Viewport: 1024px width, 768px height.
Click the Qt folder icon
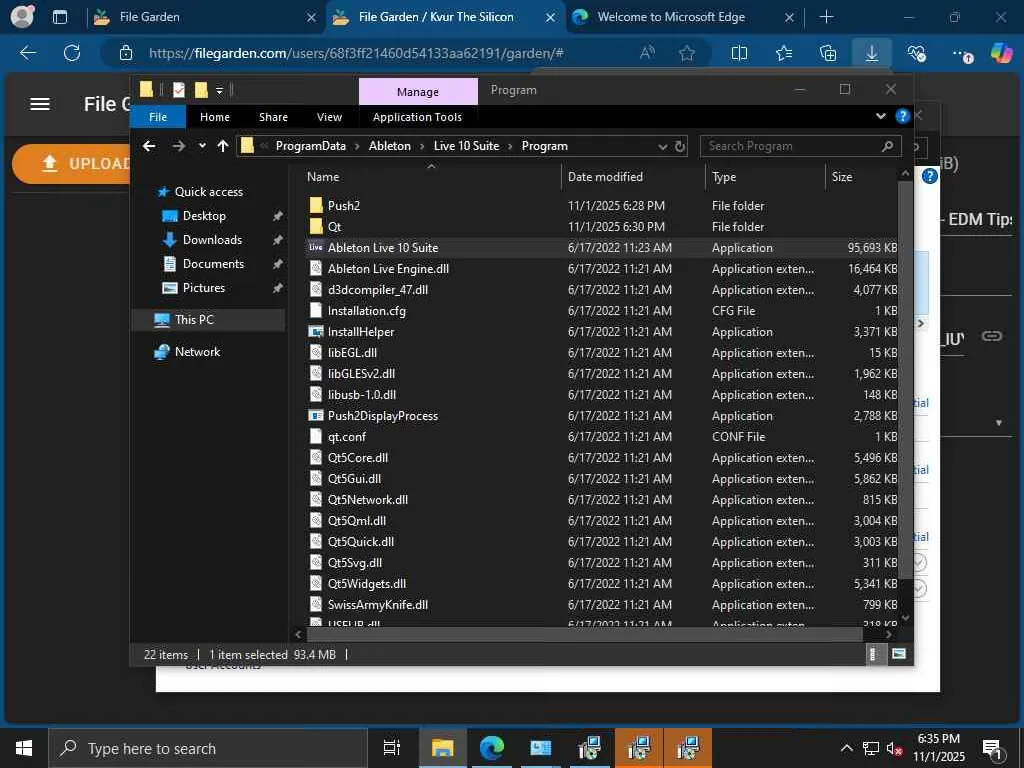(x=316, y=227)
